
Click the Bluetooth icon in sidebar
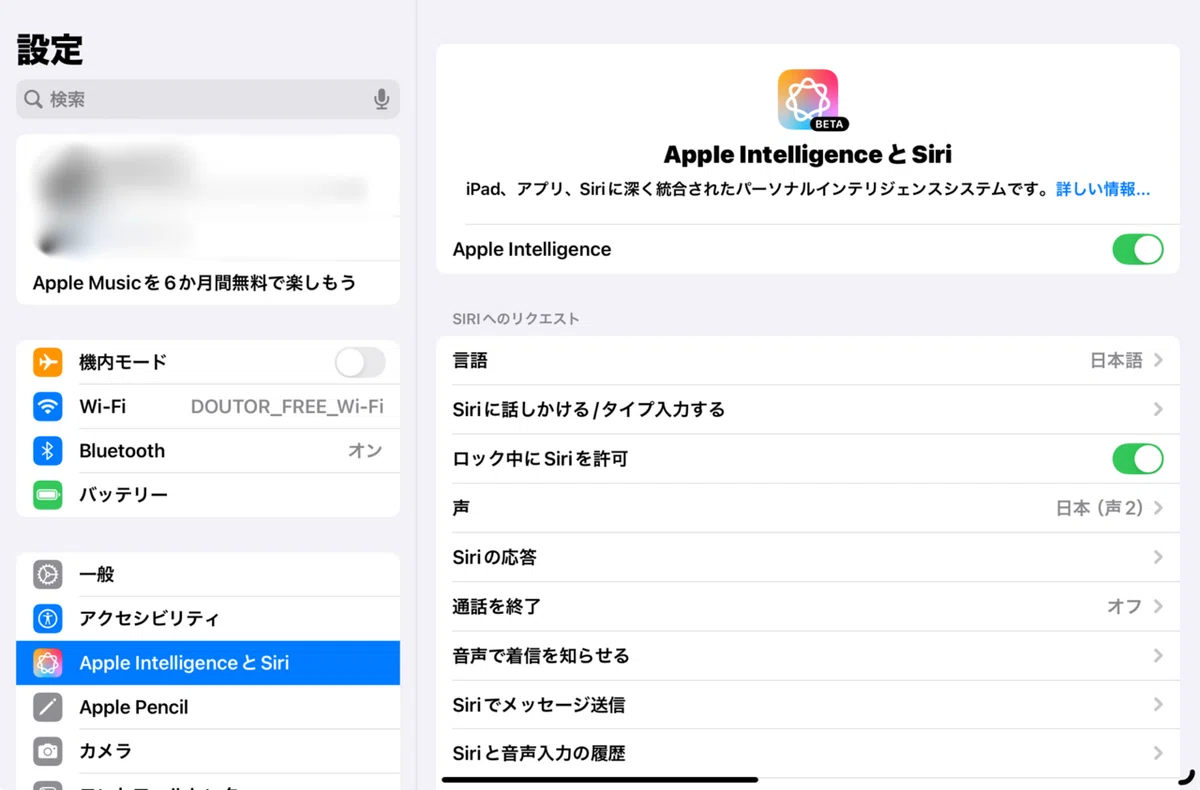coord(47,450)
